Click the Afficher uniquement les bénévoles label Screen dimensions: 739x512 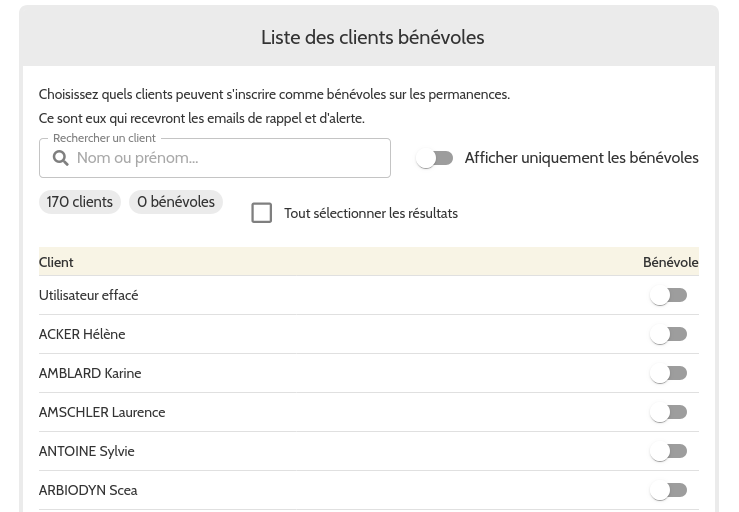coord(581,158)
